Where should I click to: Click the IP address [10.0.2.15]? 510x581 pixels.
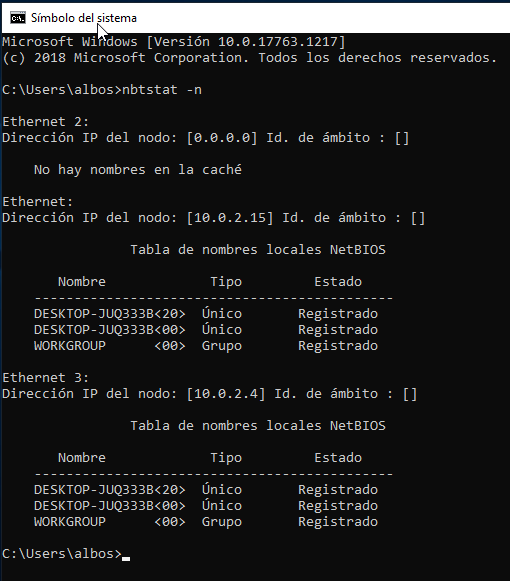[230, 218]
